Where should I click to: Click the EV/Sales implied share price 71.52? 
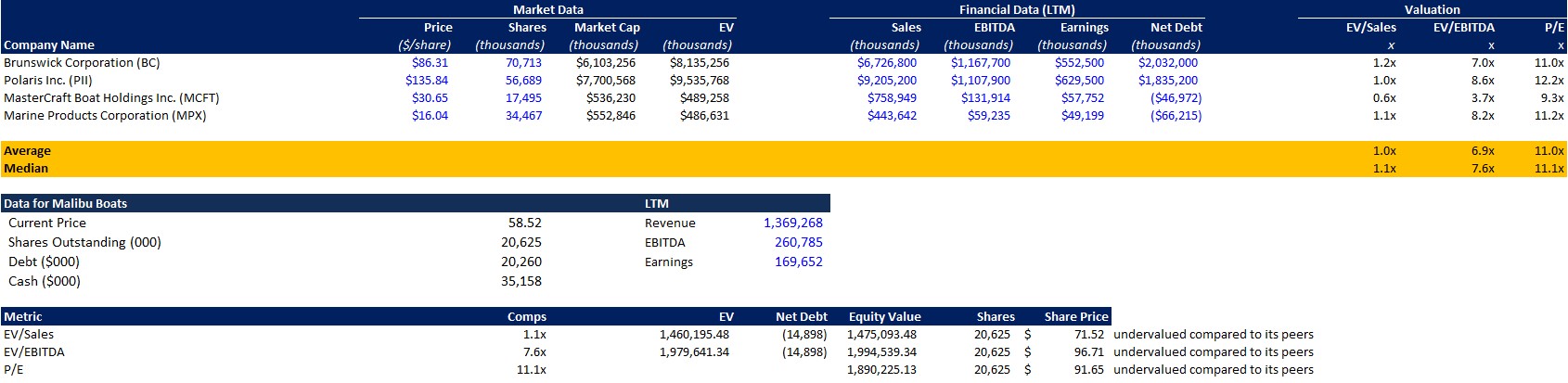pos(1088,335)
